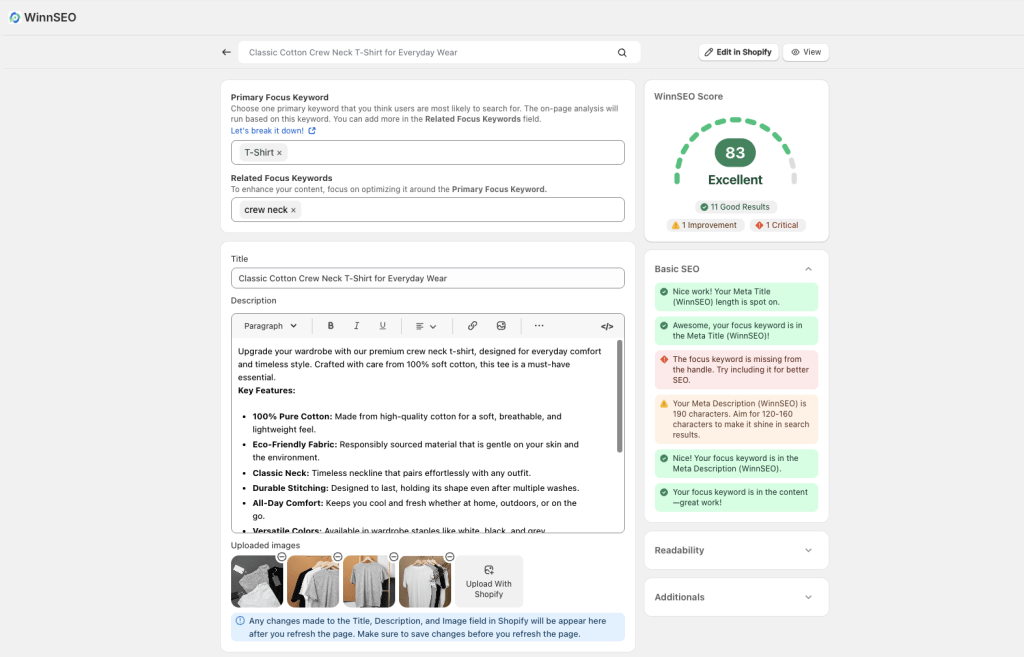Select the first folded t-shirts thumbnail
Viewport: 1024px width, 657px height.
[x=257, y=581]
